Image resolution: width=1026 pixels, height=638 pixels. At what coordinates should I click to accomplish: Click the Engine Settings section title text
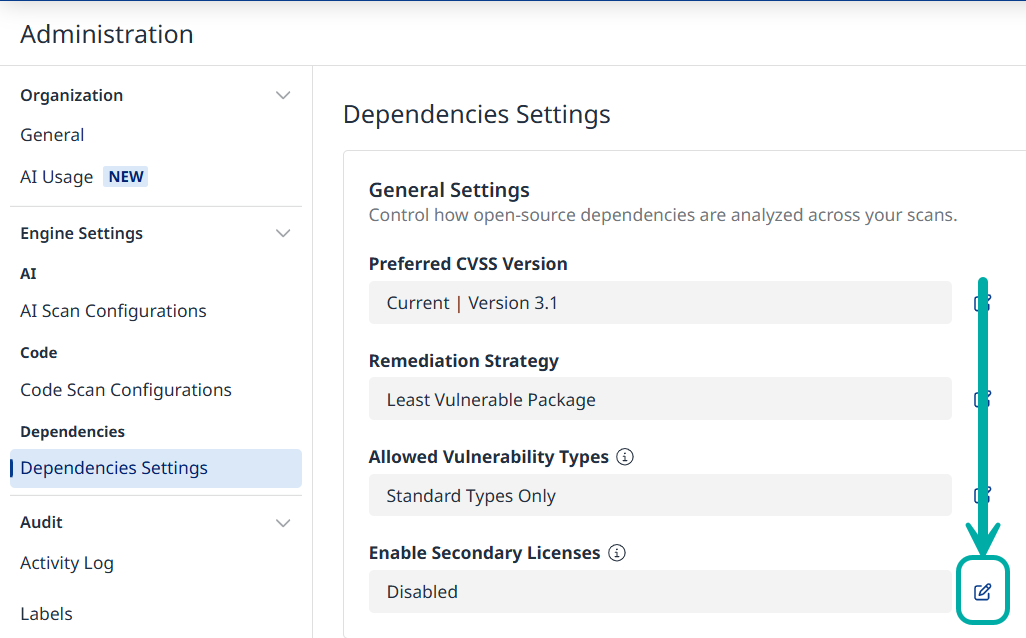pyautogui.click(x=81, y=234)
